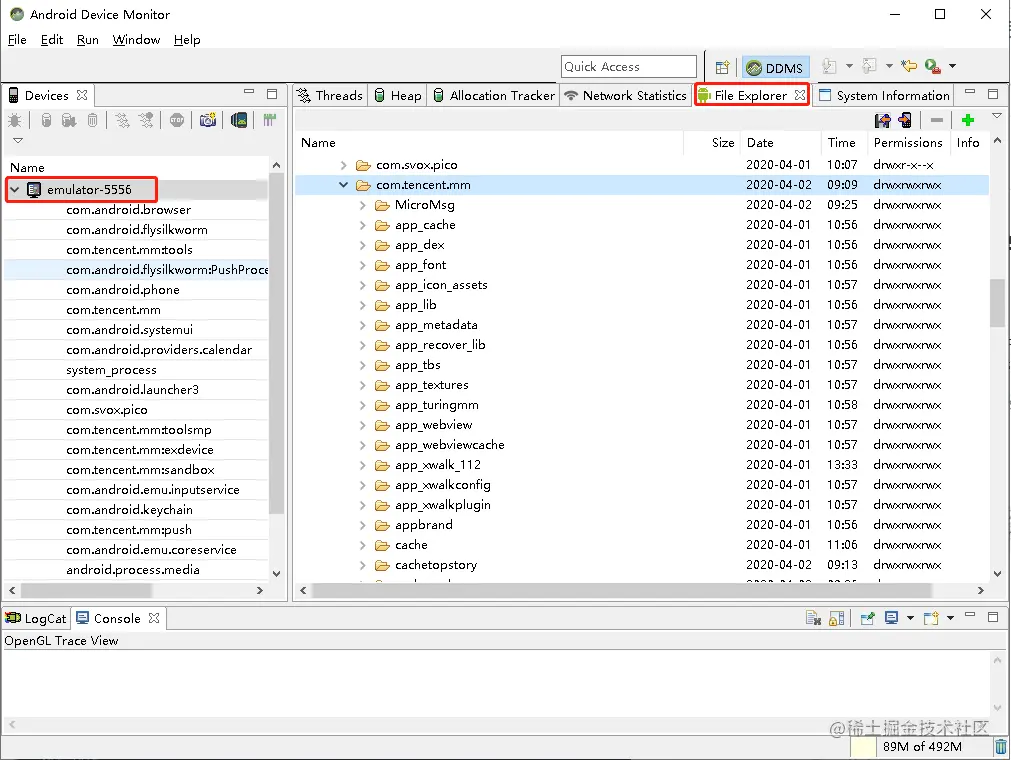Switch to the Threads tab
1011x760 pixels.
click(330, 95)
